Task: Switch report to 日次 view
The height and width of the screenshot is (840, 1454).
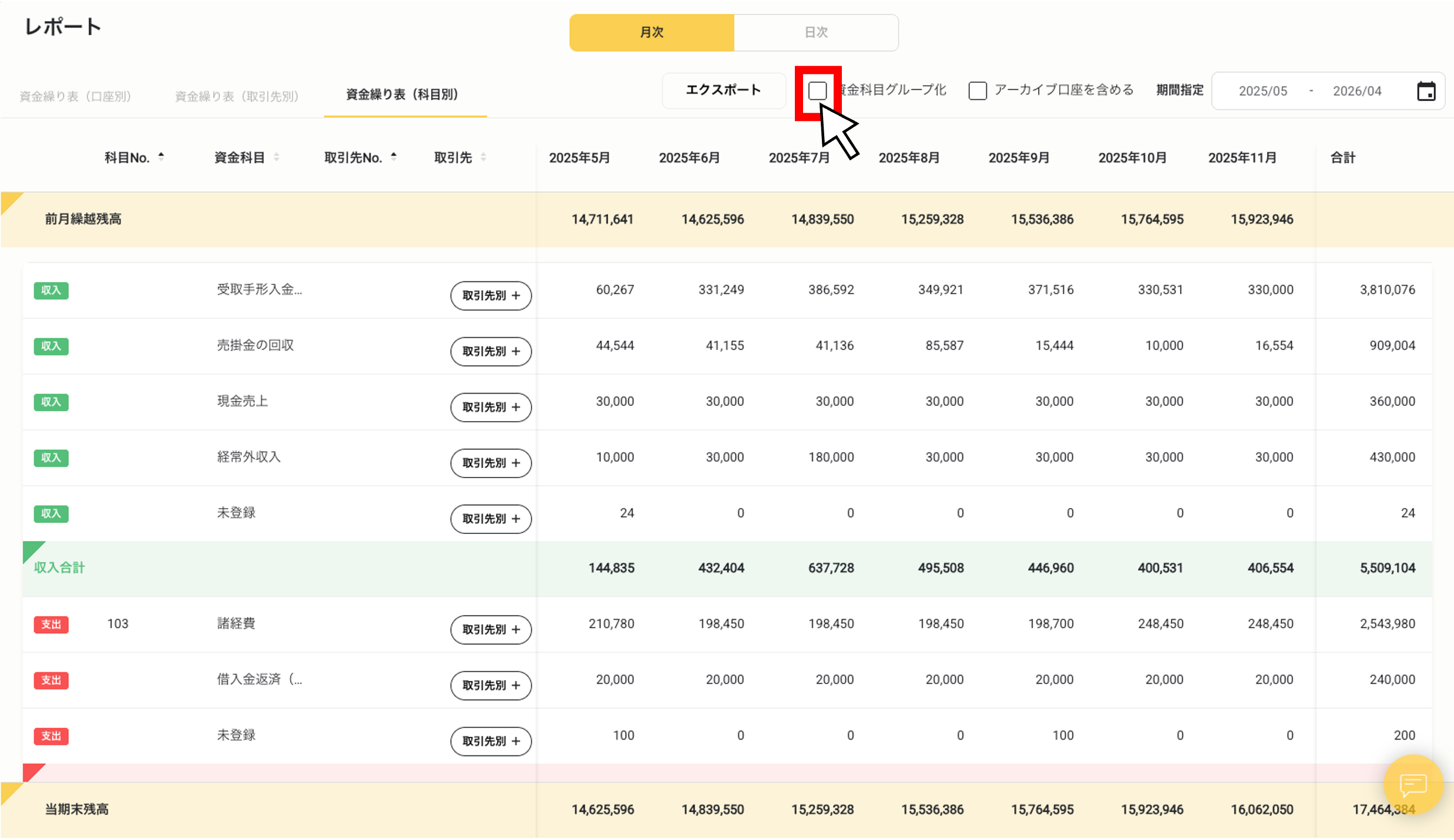Action: [815, 32]
